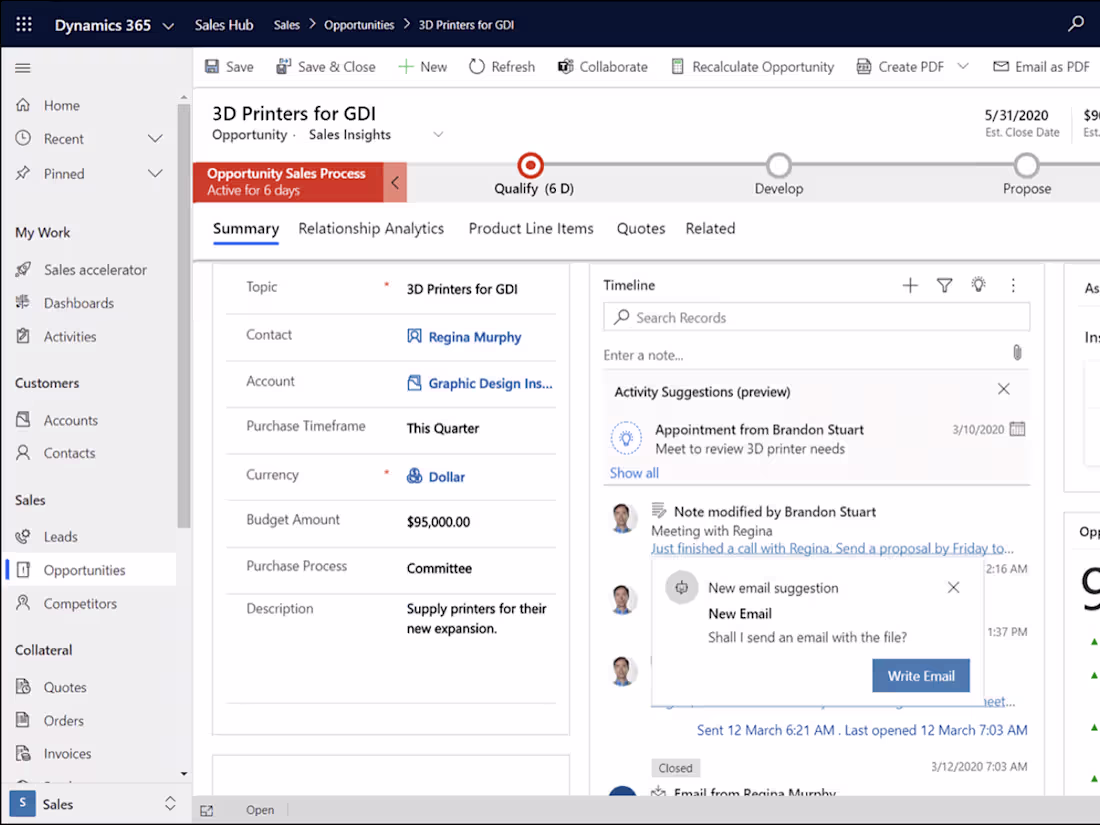Click the lightbulb icon in the Timeline
The image size is (1100, 825).
tap(978, 285)
